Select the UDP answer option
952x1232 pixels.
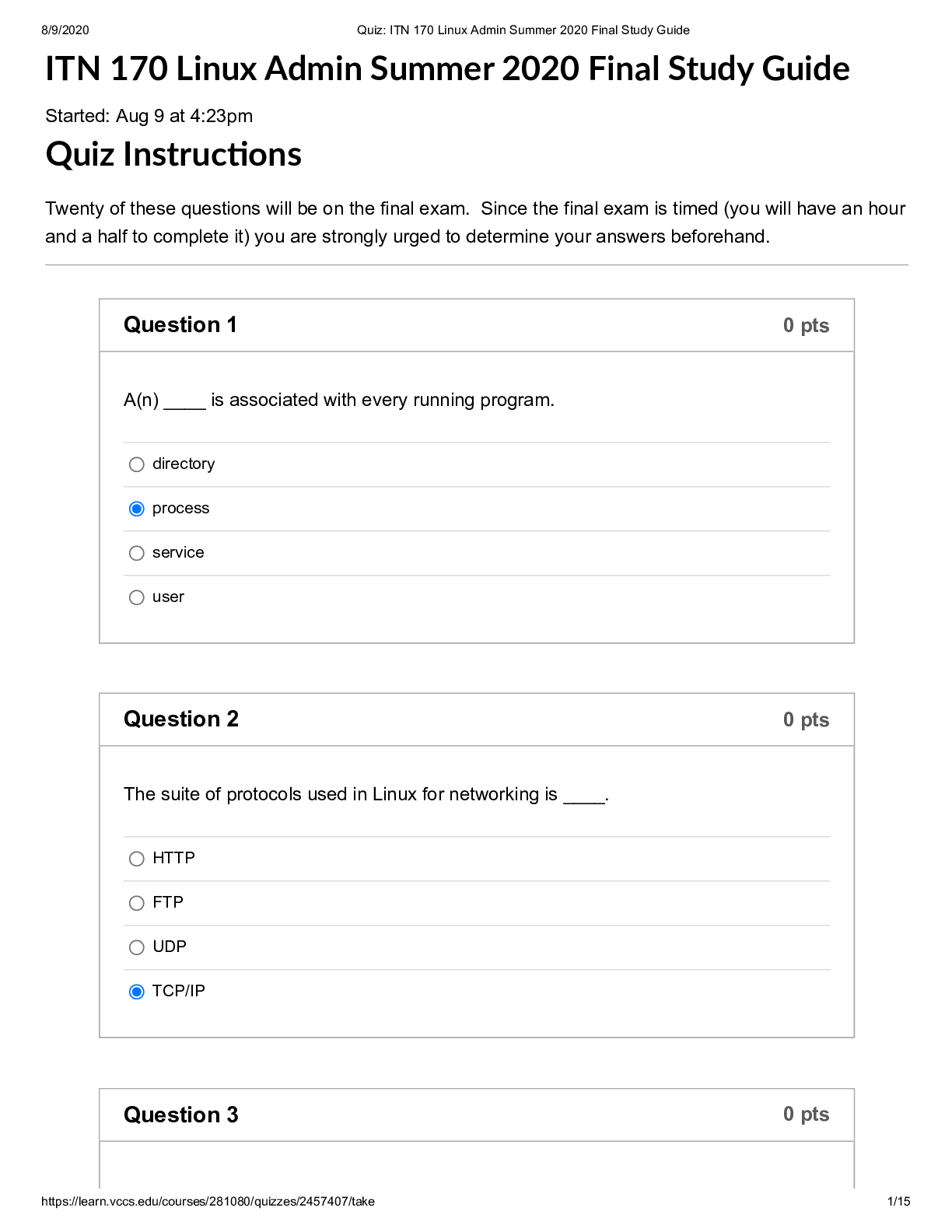pyautogui.click(x=137, y=947)
